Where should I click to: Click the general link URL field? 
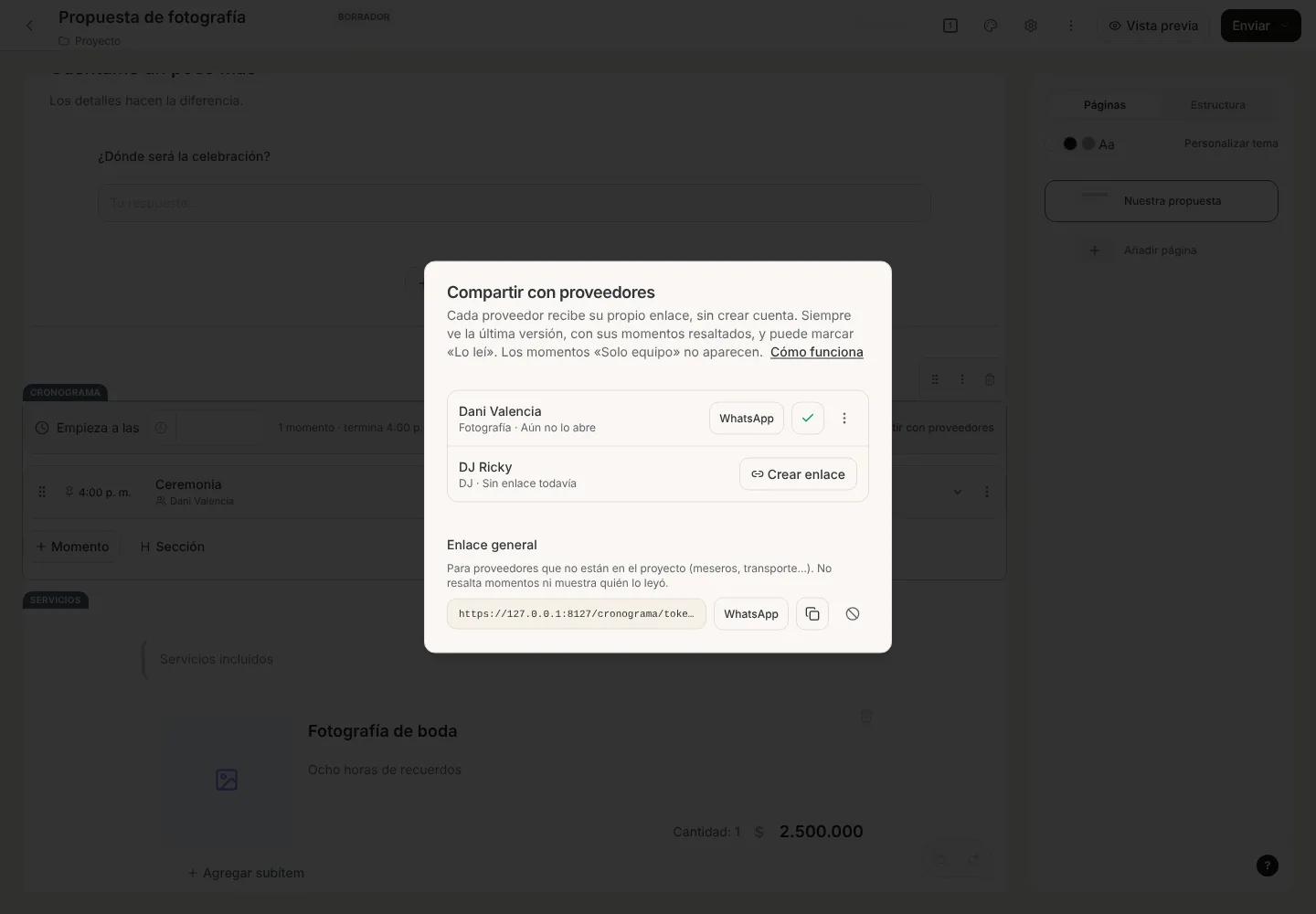(577, 614)
